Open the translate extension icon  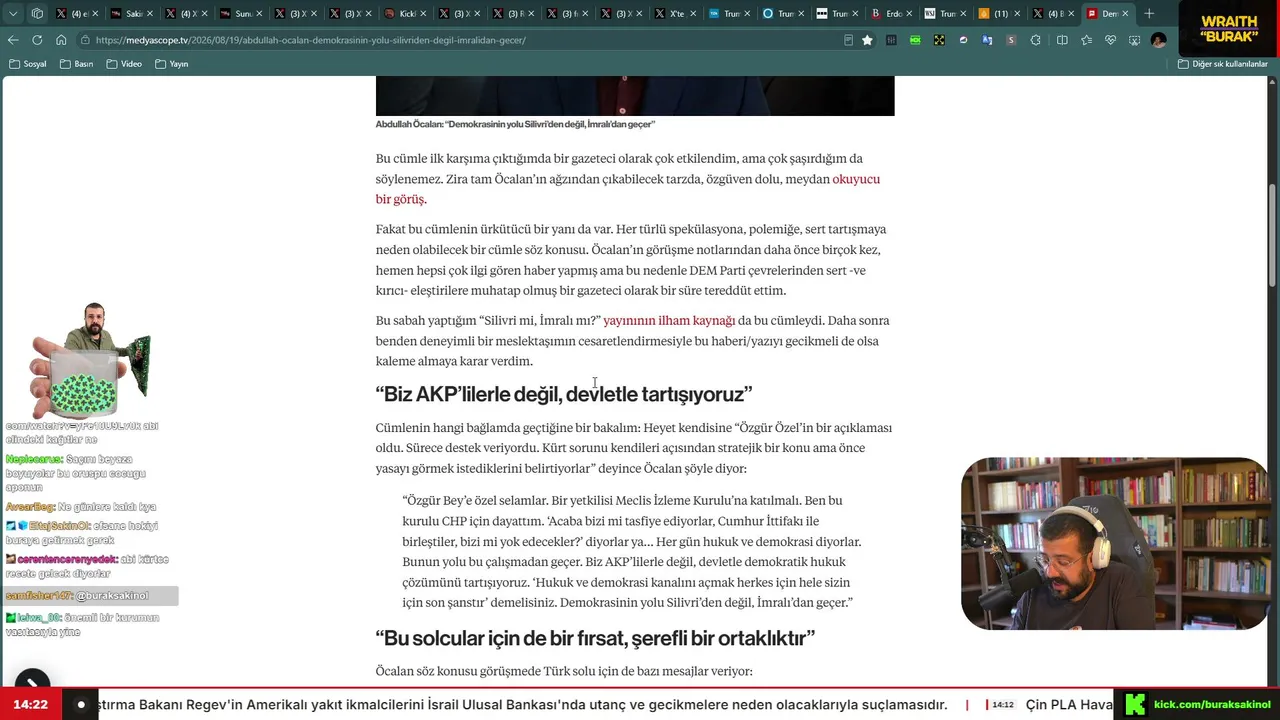coord(987,40)
